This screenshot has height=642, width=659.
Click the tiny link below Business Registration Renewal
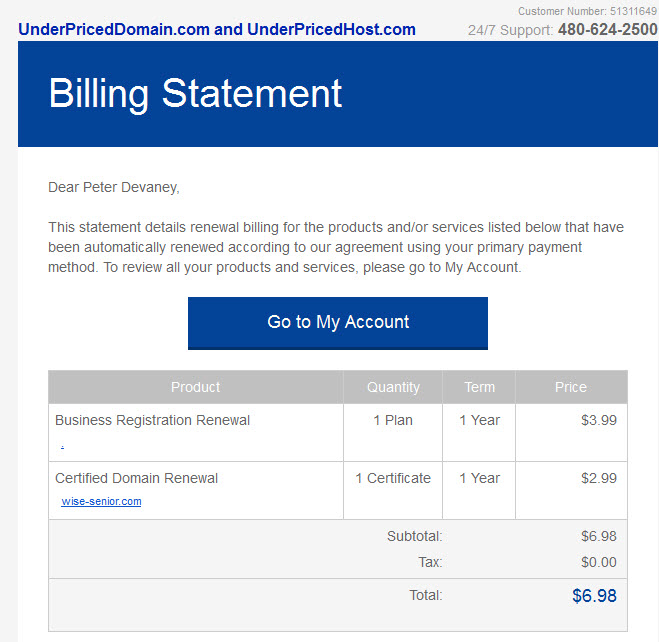pos(63,447)
